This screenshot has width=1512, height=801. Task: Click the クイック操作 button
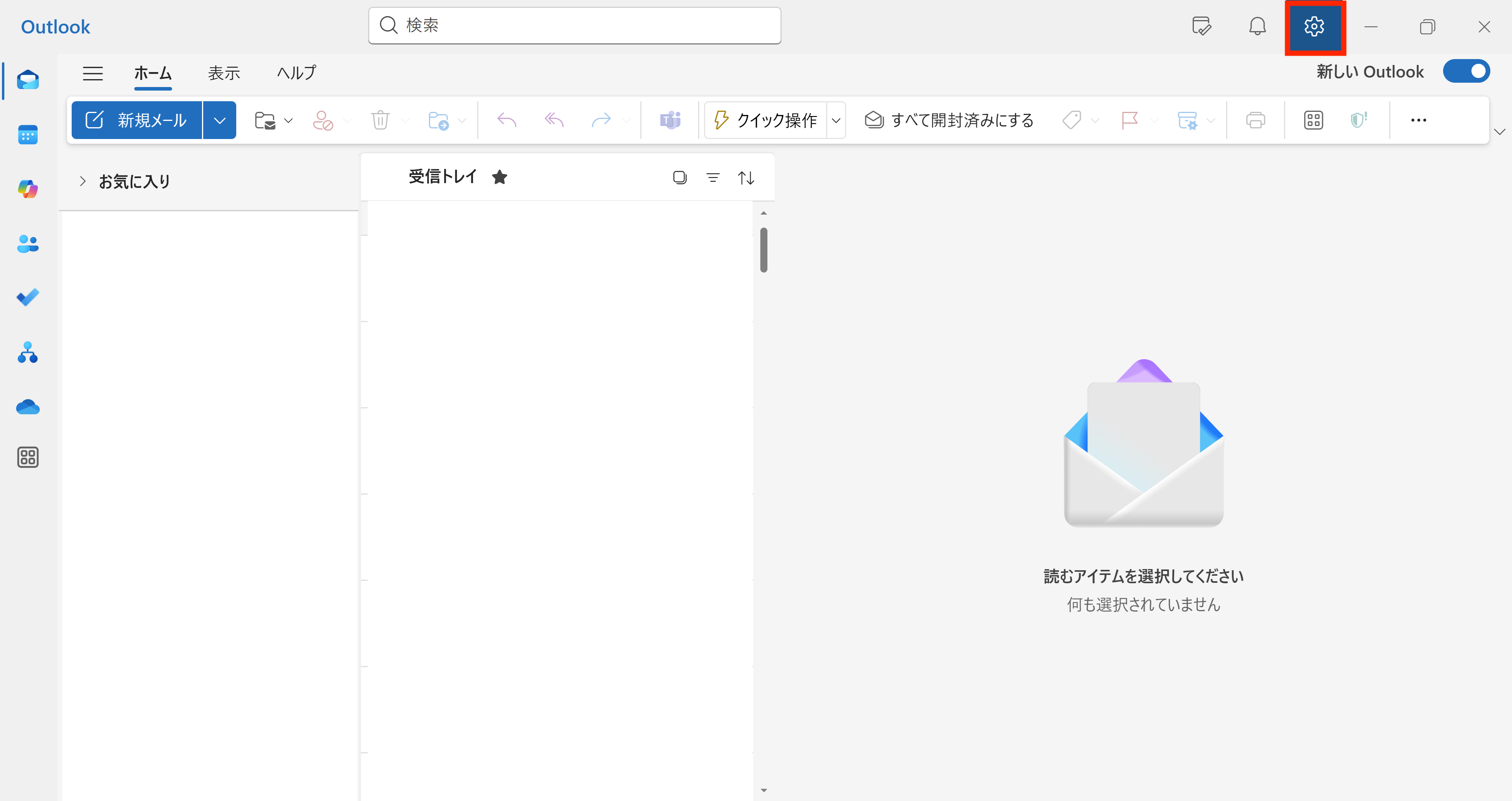[765, 121]
